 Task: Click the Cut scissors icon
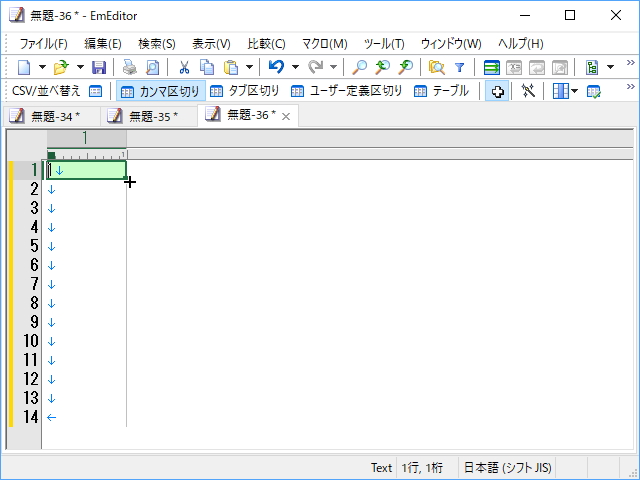pyautogui.click(x=184, y=67)
